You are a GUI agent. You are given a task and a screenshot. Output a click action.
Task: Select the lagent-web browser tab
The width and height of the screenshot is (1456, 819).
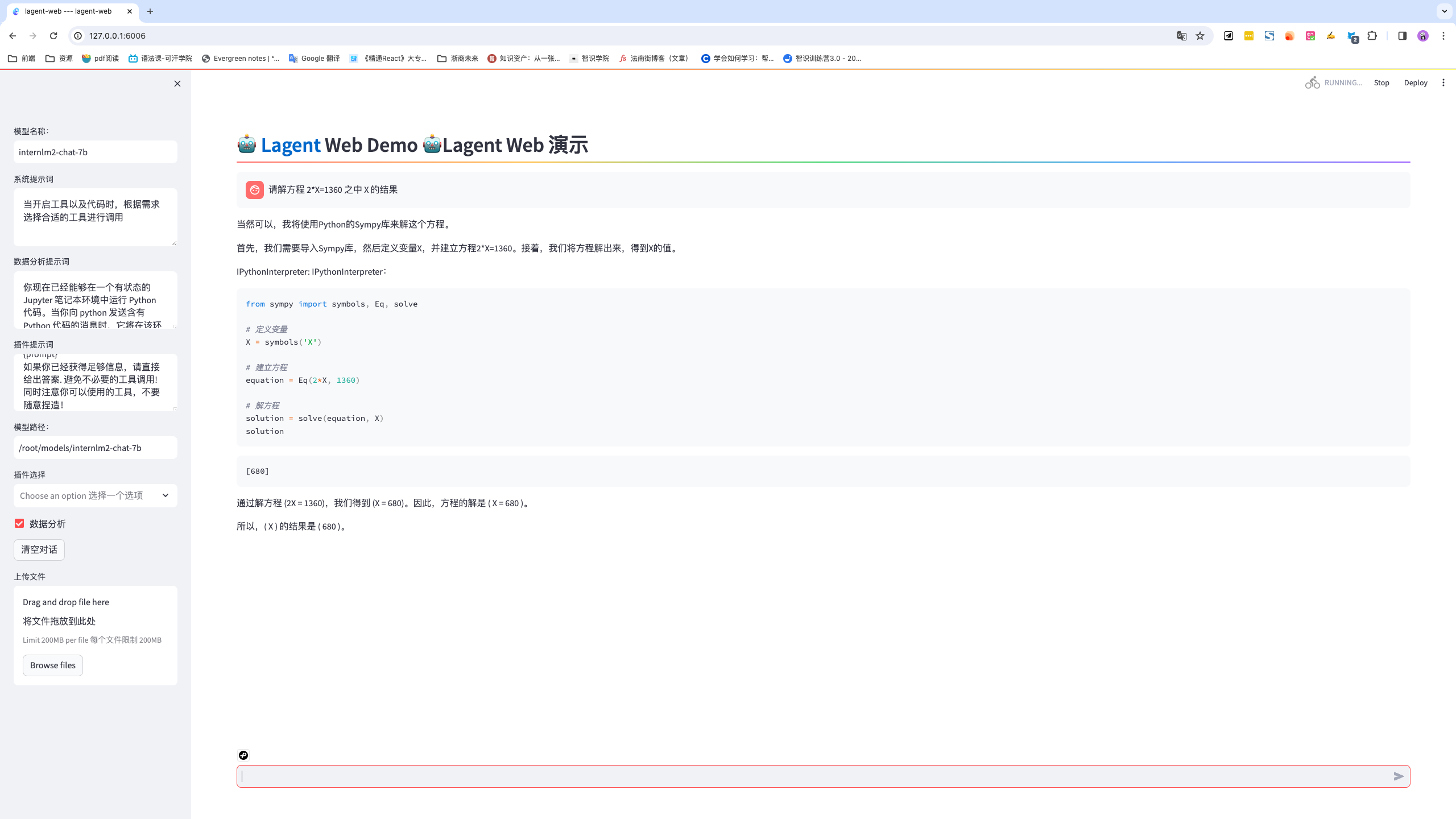point(68,11)
